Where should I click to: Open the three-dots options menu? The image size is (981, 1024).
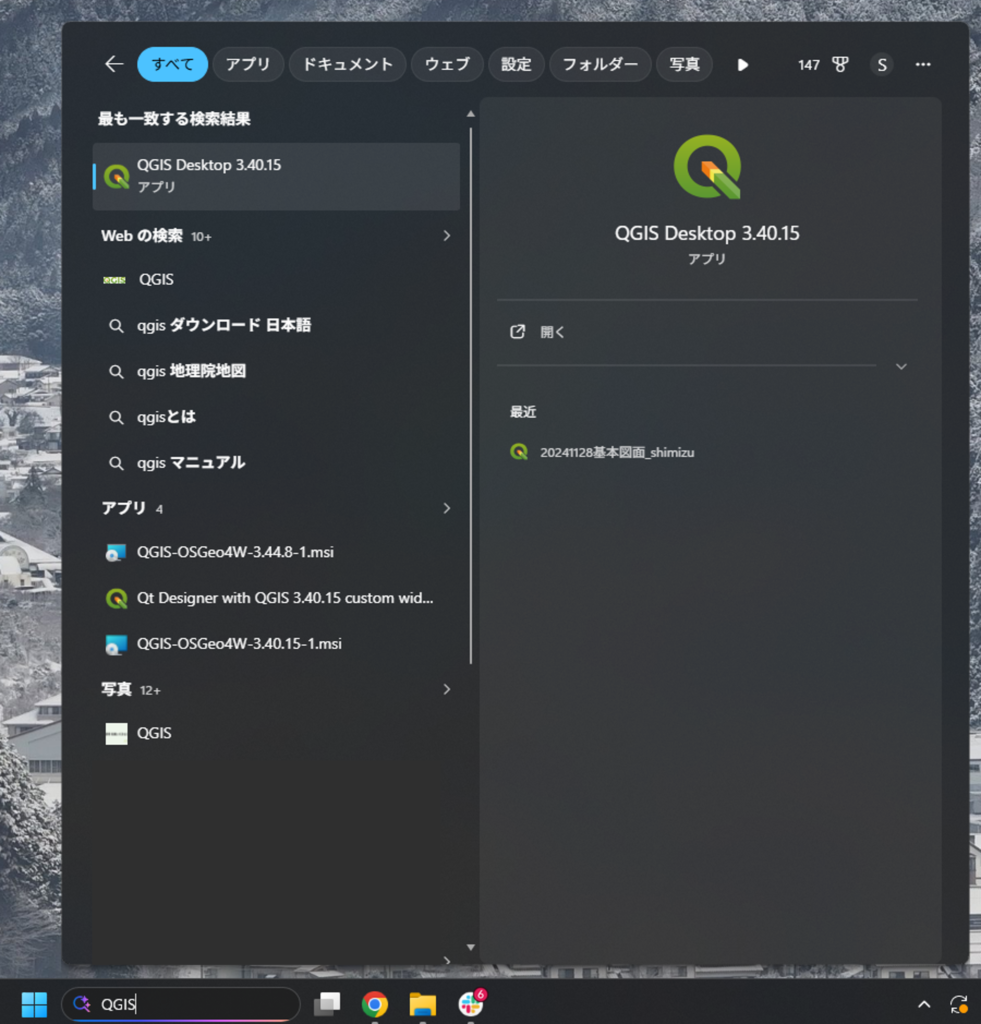tap(923, 65)
